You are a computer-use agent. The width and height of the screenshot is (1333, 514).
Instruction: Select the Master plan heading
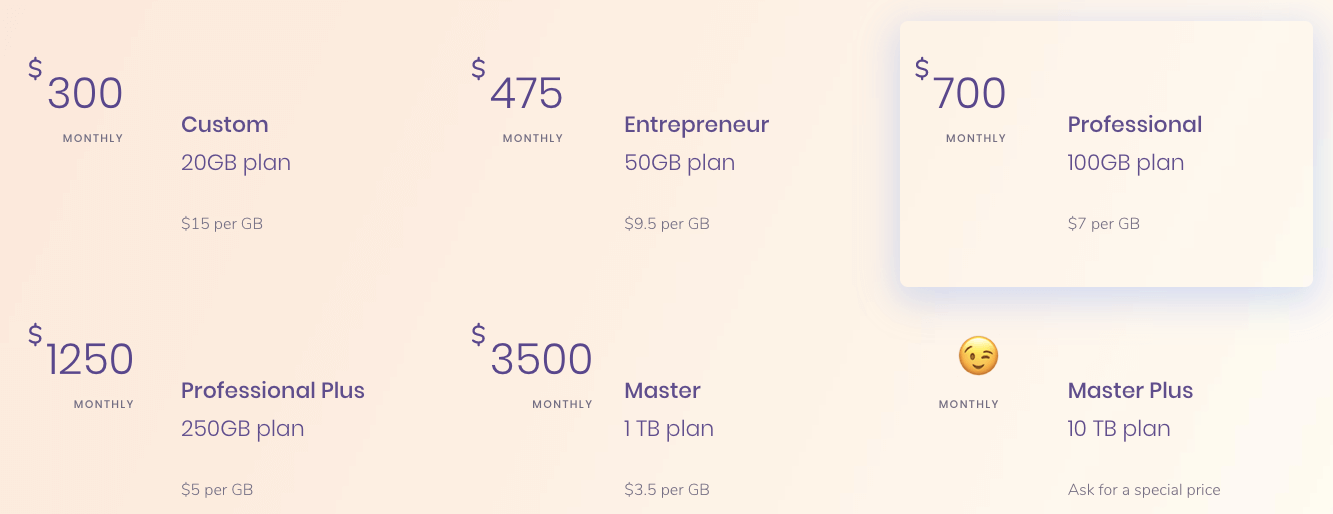tap(662, 390)
